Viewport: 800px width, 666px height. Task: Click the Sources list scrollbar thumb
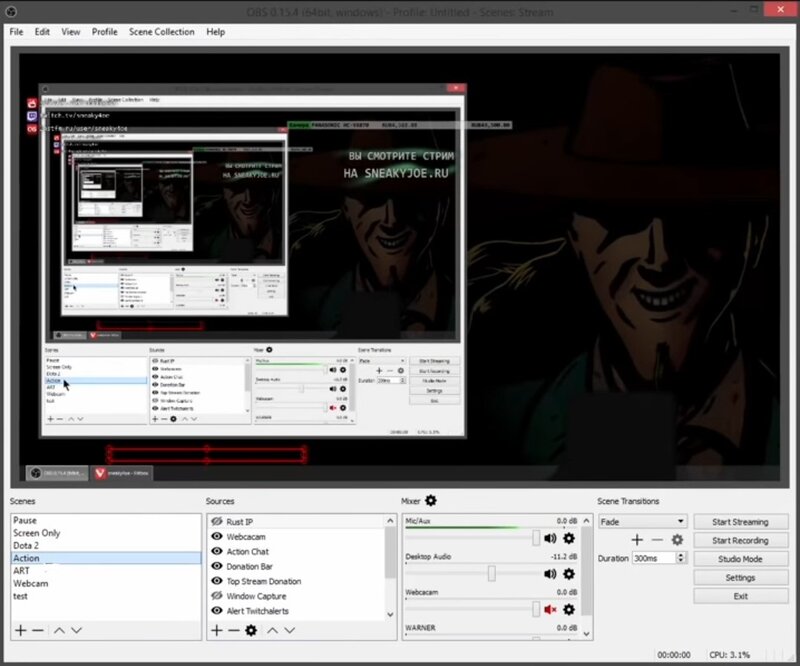click(390, 552)
